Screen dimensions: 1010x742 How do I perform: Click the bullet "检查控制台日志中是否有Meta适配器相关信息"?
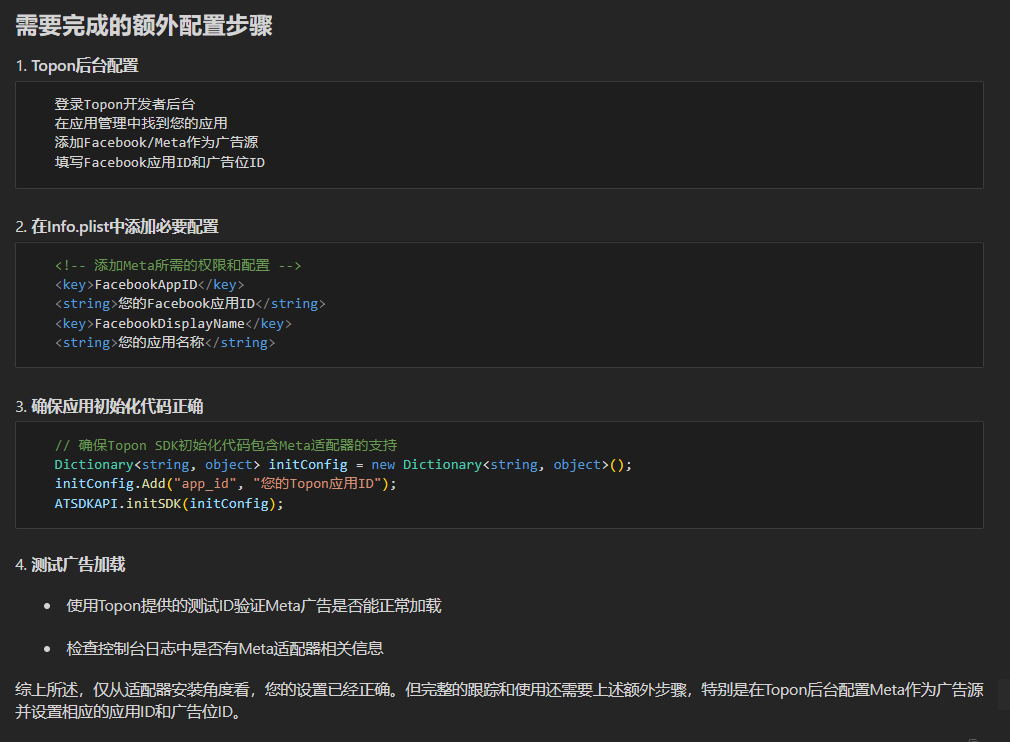(x=225, y=649)
